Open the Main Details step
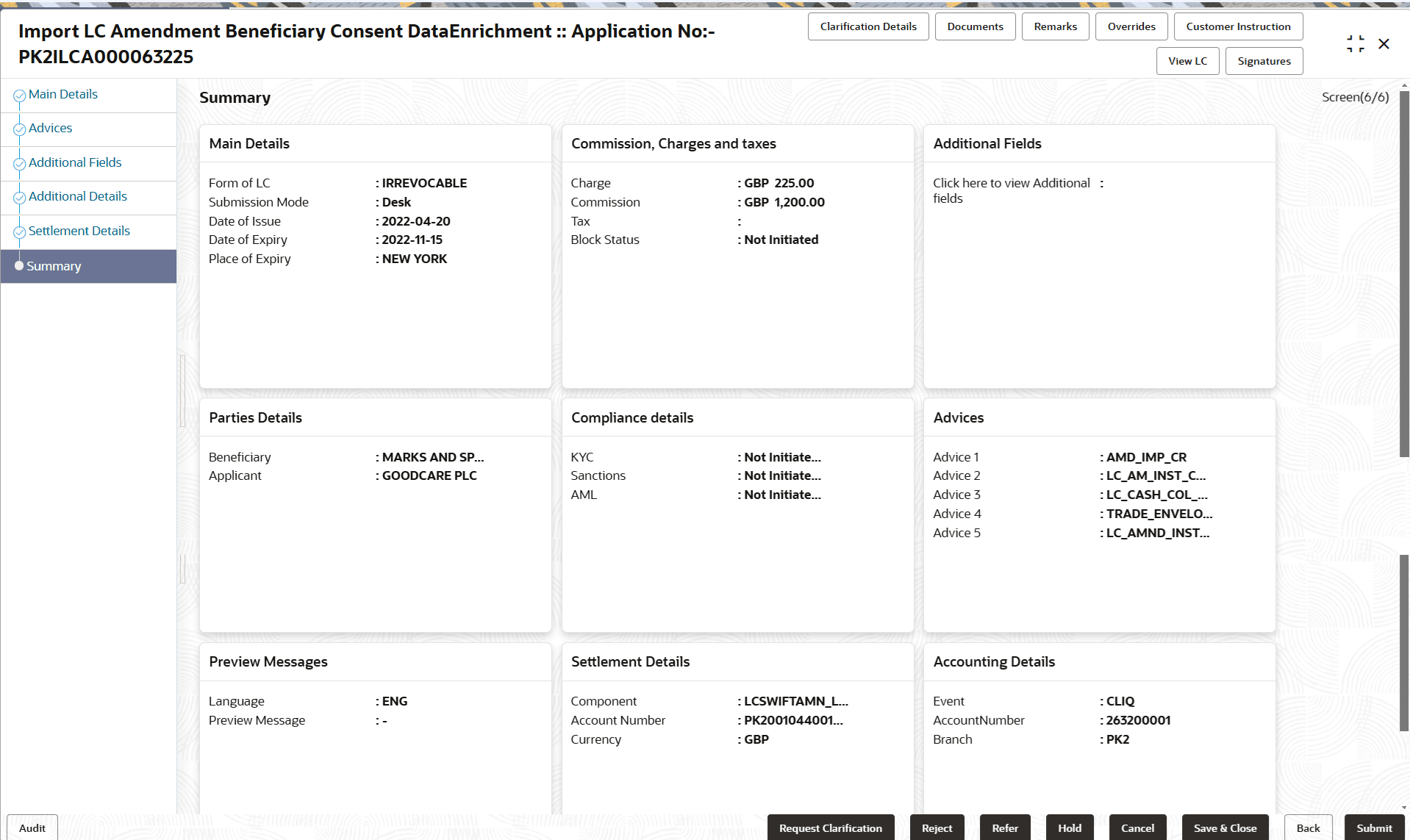 [63, 94]
